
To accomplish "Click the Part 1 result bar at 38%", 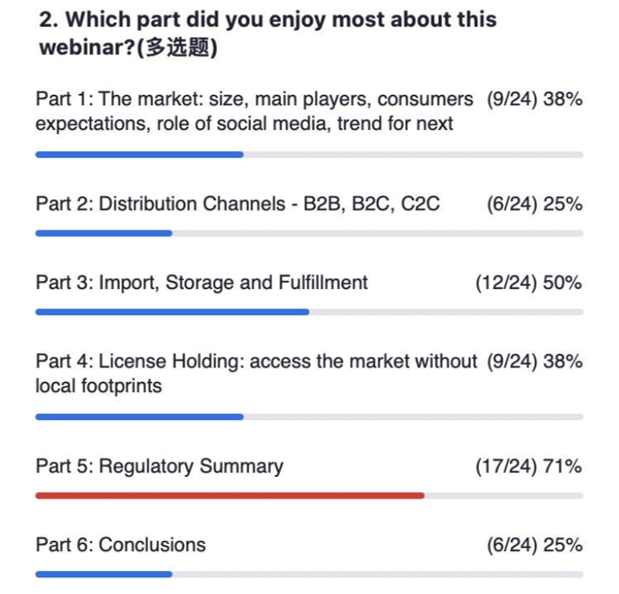I will pos(309,155).
